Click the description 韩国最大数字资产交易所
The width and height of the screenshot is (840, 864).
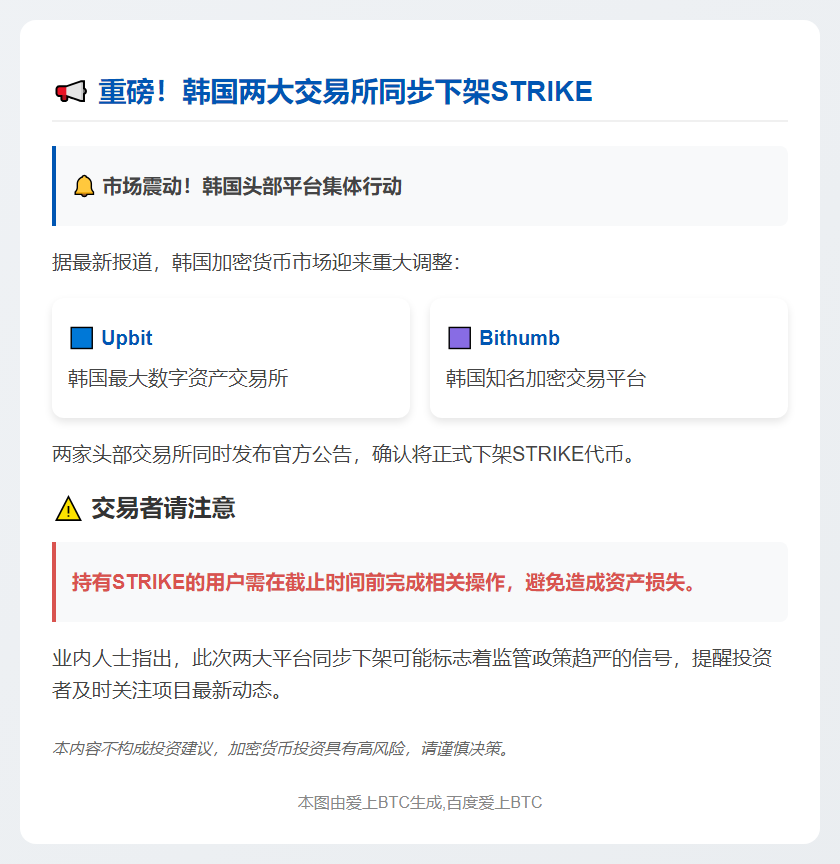tap(178, 378)
